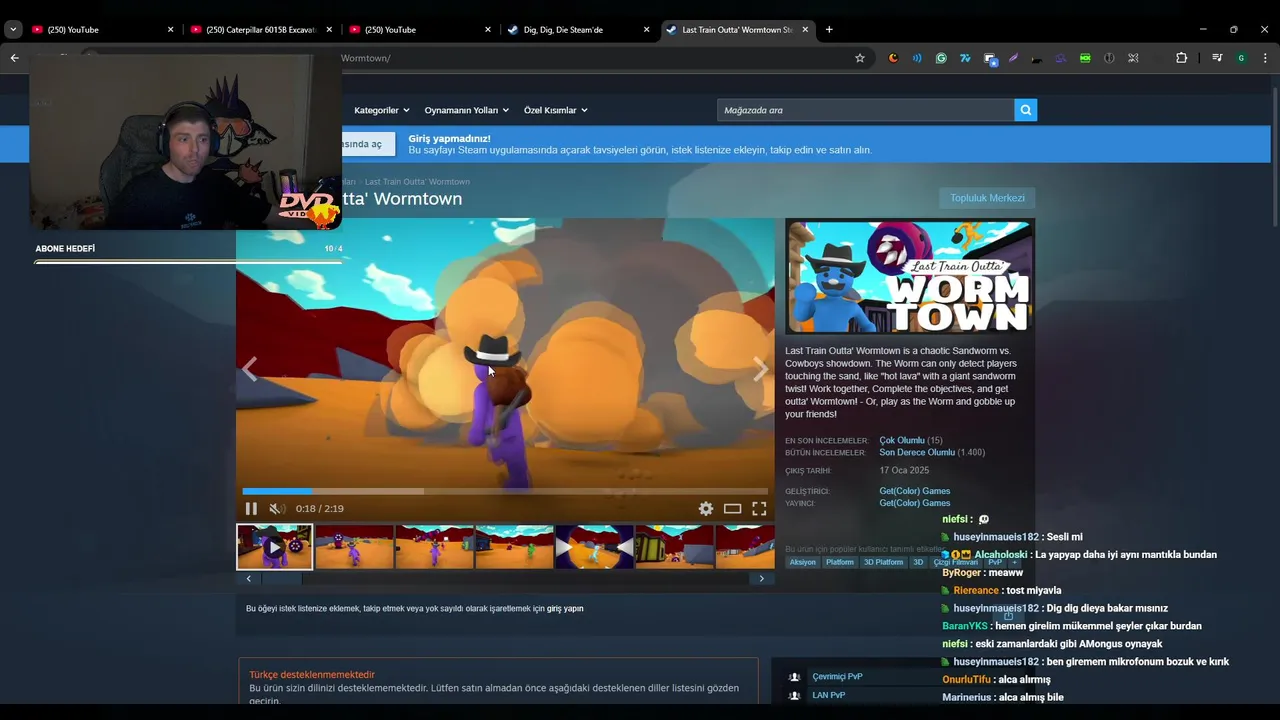
Task: Open the Extensions puzzle-piece menu
Action: [x=1181, y=58]
